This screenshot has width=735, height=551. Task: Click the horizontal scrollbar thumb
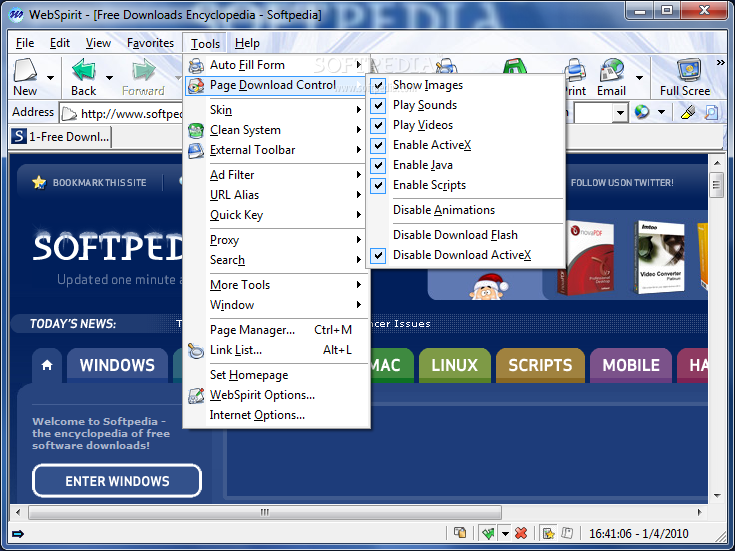click(265, 512)
